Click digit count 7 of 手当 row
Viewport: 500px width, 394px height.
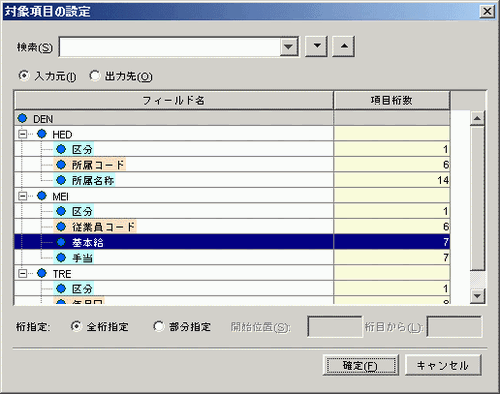[392, 258]
